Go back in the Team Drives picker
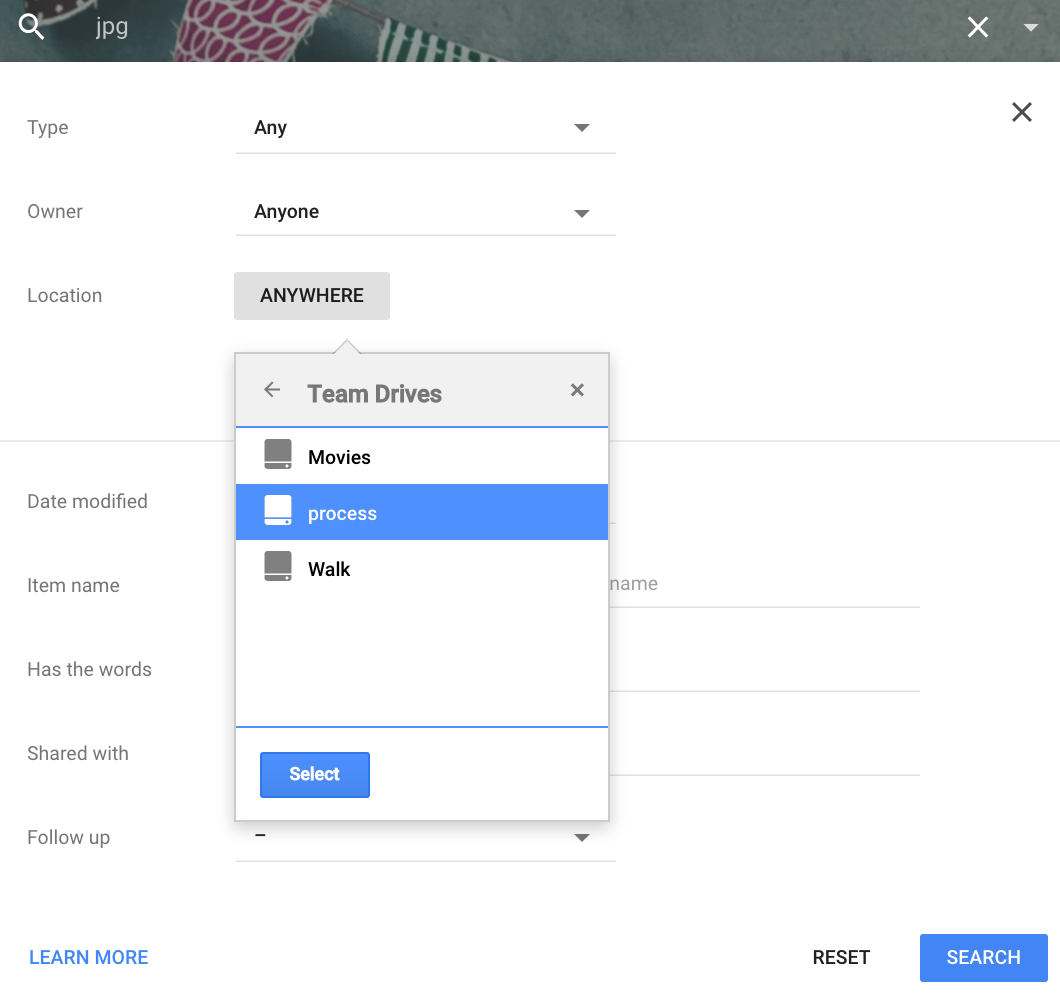The width and height of the screenshot is (1060, 994). tap(271, 390)
